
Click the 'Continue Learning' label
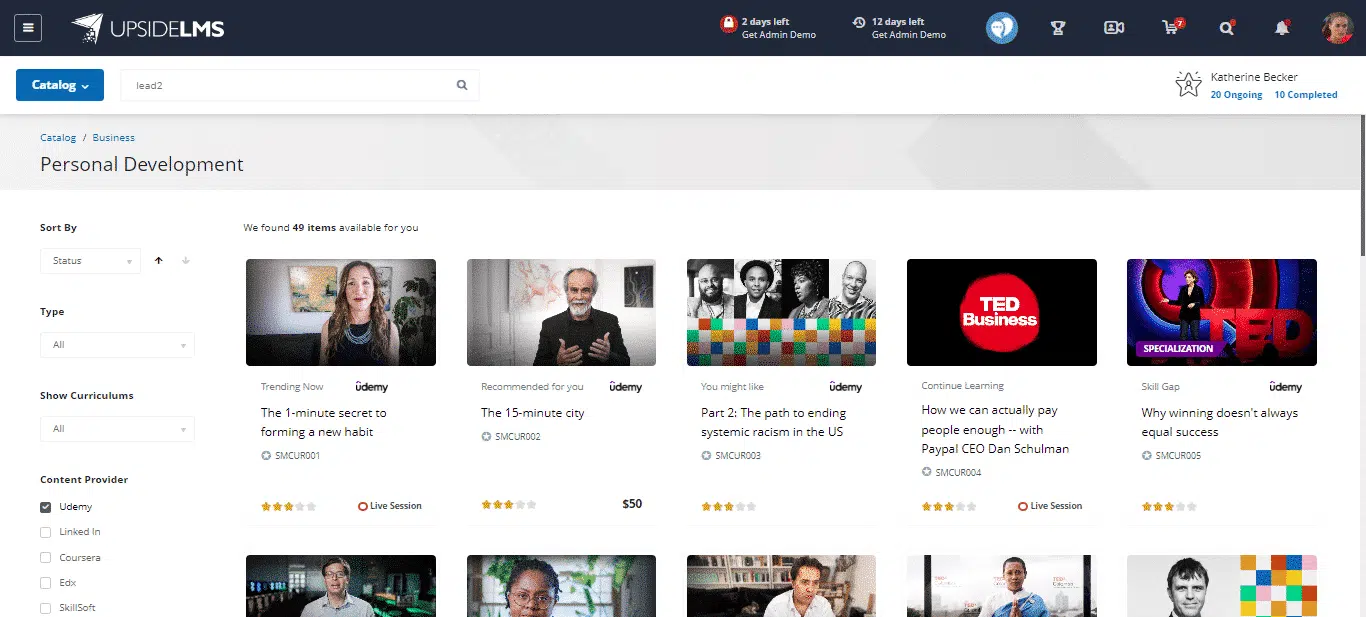point(963,386)
